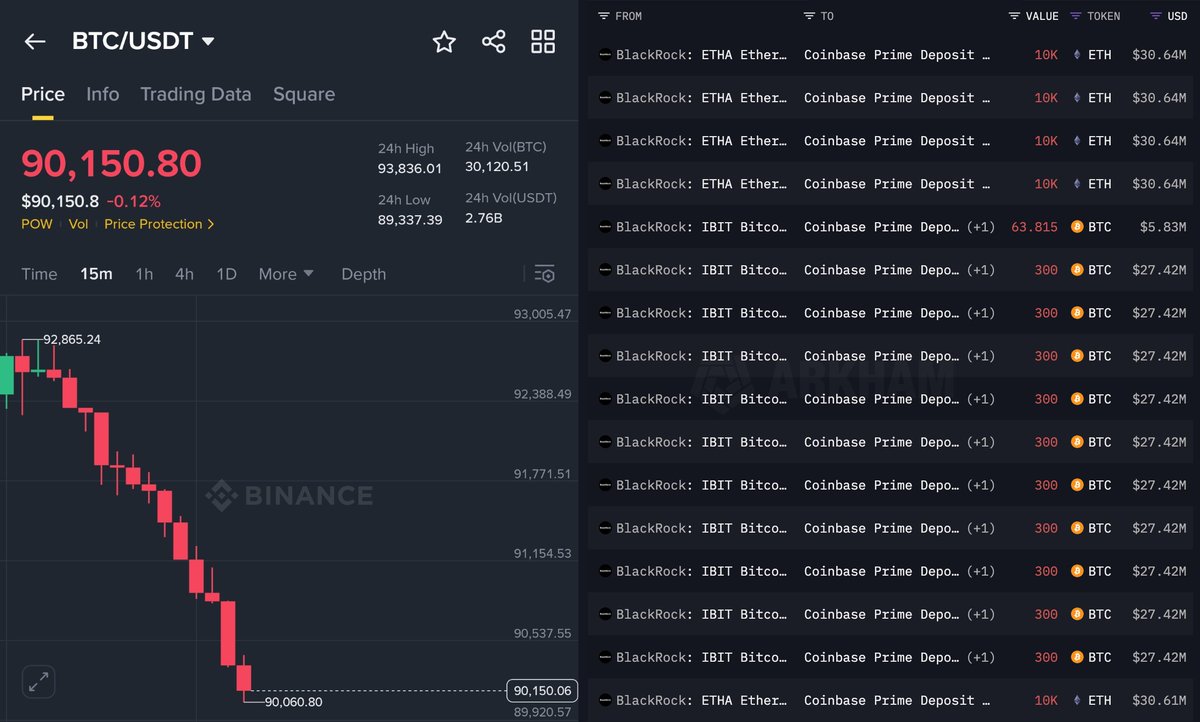Expand chart to fullscreen with the arrows icon
This screenshot has height=722, width=1200.
click(x=38, y=683)
